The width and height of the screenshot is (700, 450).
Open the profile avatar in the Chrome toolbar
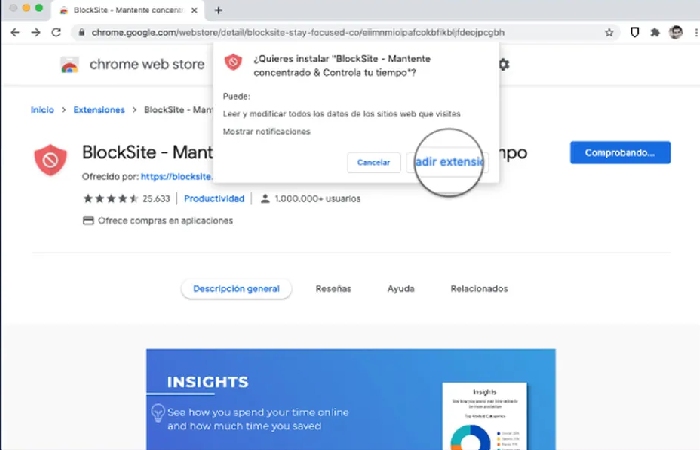pyautogui.click(x=675, y=32)
